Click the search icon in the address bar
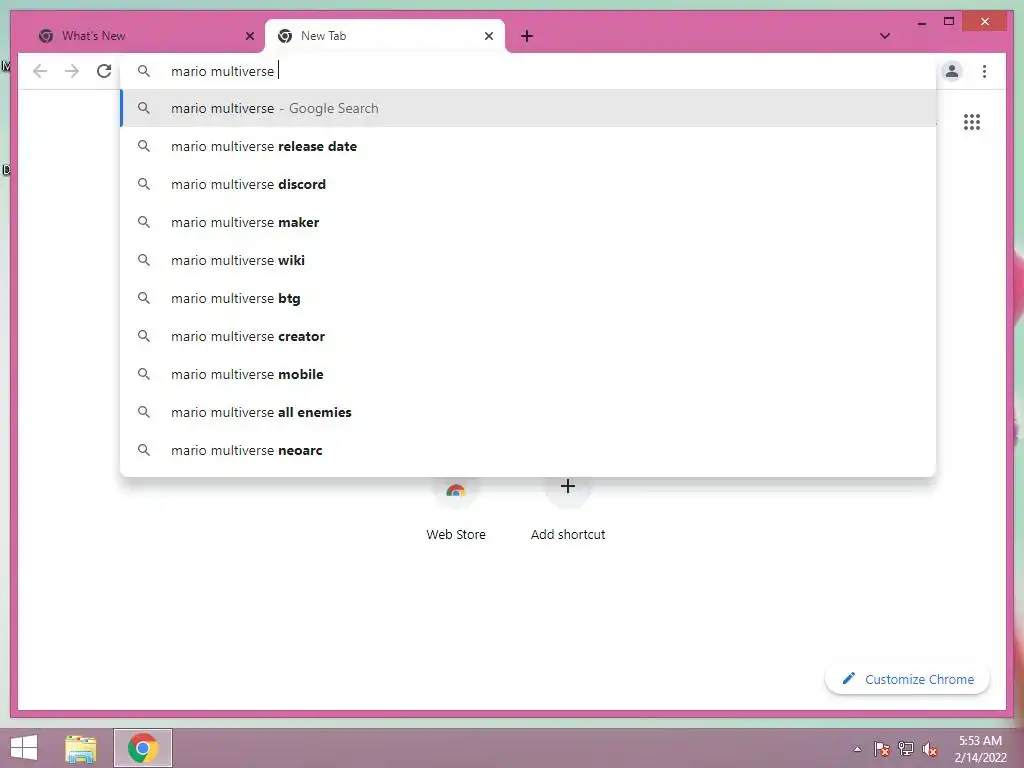The image size is (1024, 768). pyautogui.click(x=144, y=71)
